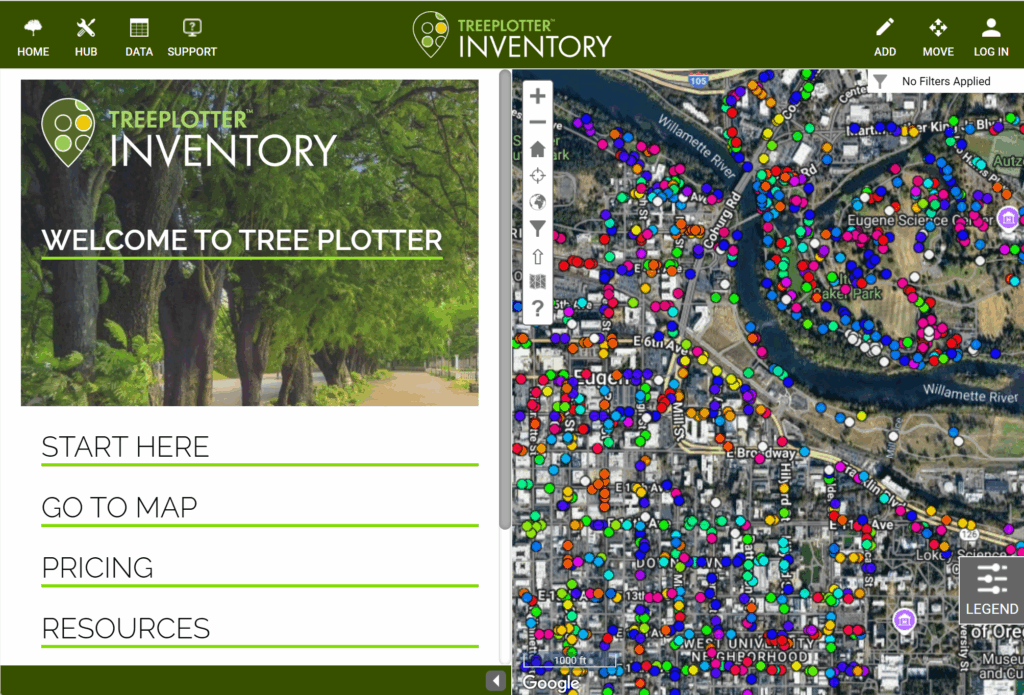Open the Data table menu
1024x695 pixels.
(139, 36)
